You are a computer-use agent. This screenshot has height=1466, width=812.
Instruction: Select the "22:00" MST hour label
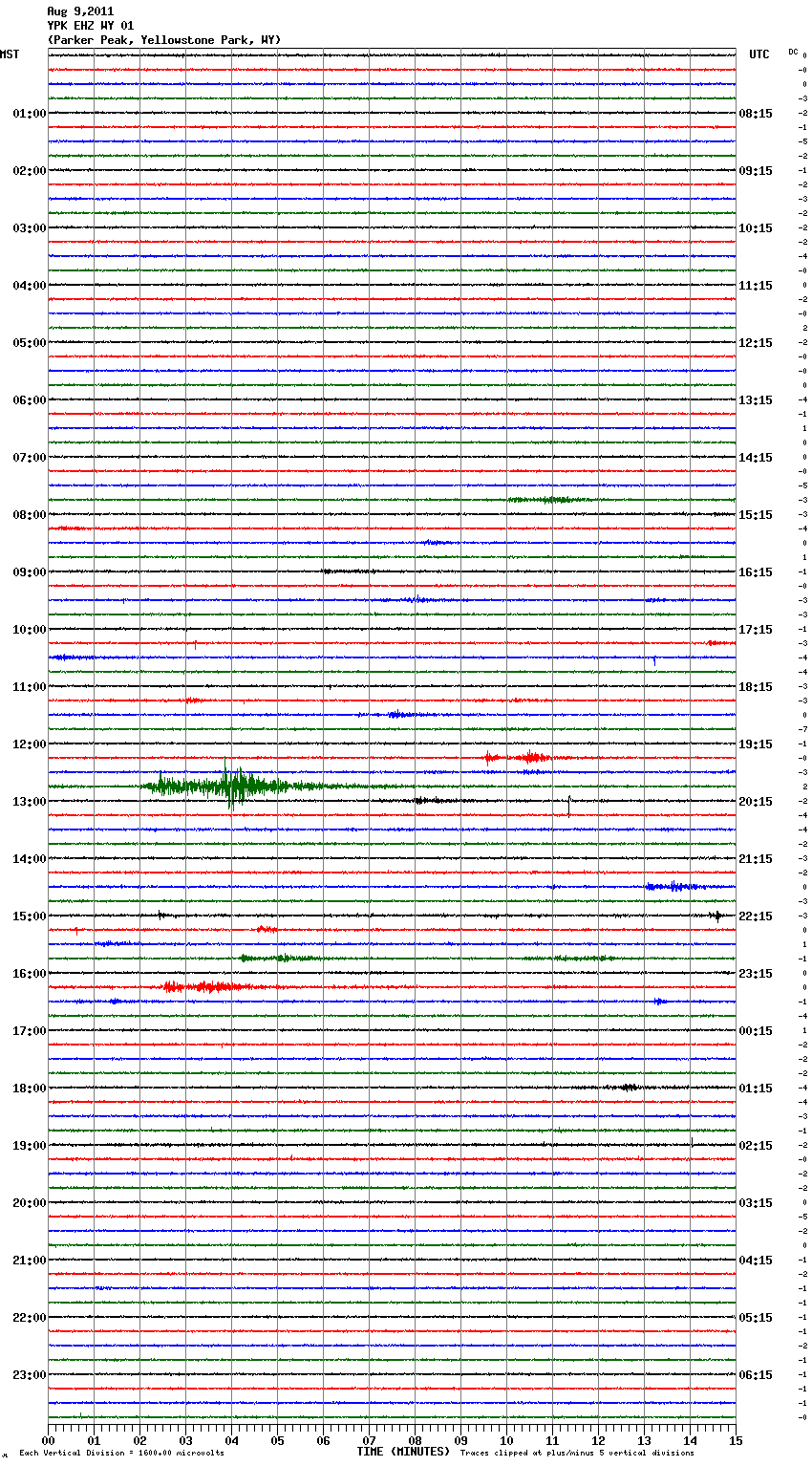tap(30, 1318)
